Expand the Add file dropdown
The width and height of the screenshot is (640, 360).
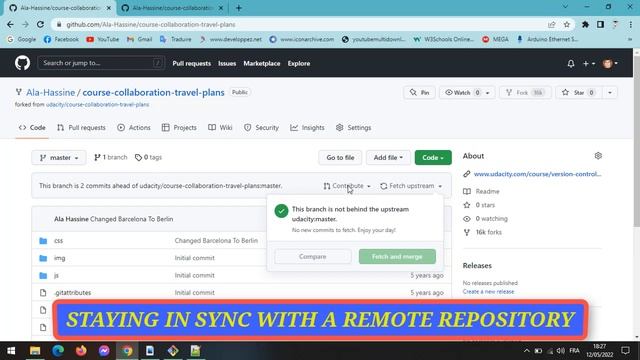(x=388, y=158)
